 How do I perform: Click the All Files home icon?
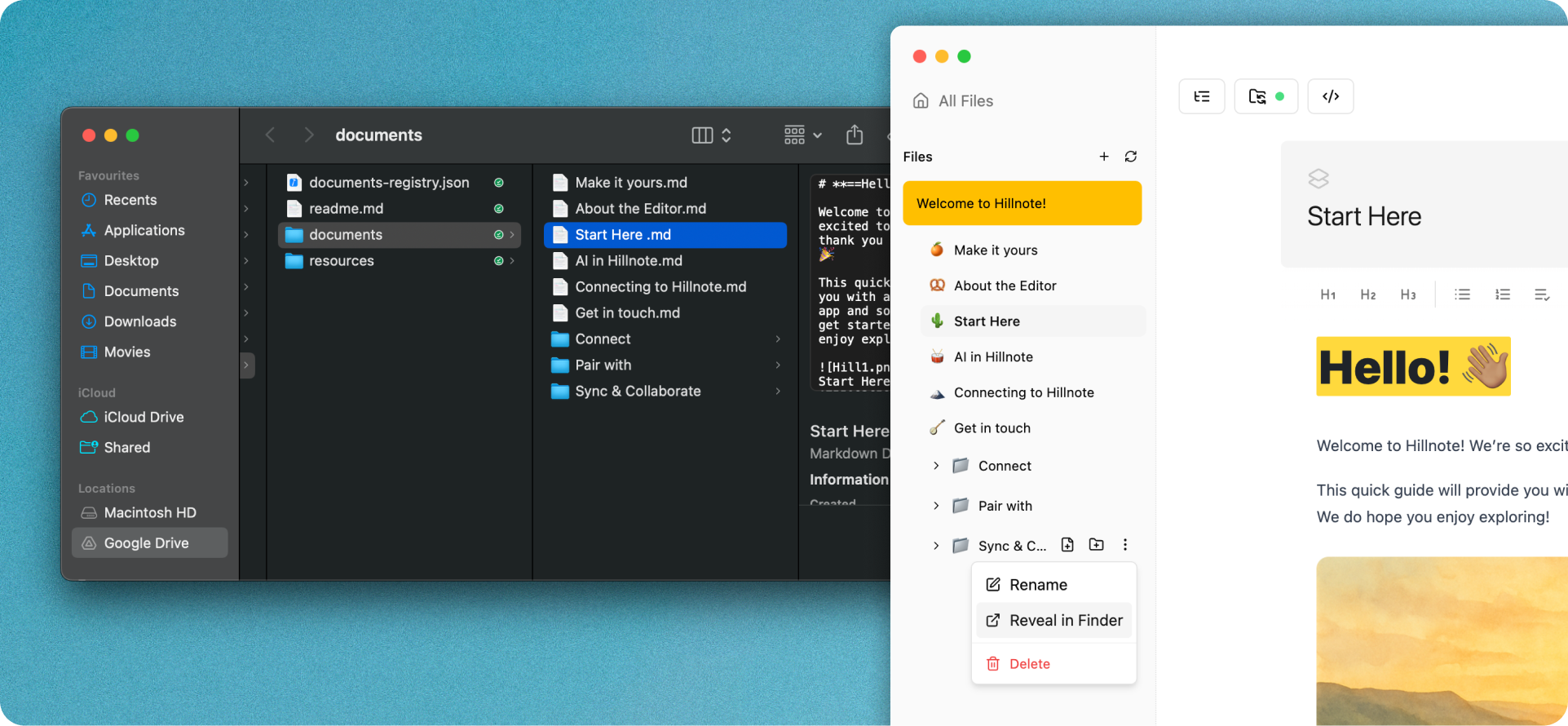tap(921, 100)
